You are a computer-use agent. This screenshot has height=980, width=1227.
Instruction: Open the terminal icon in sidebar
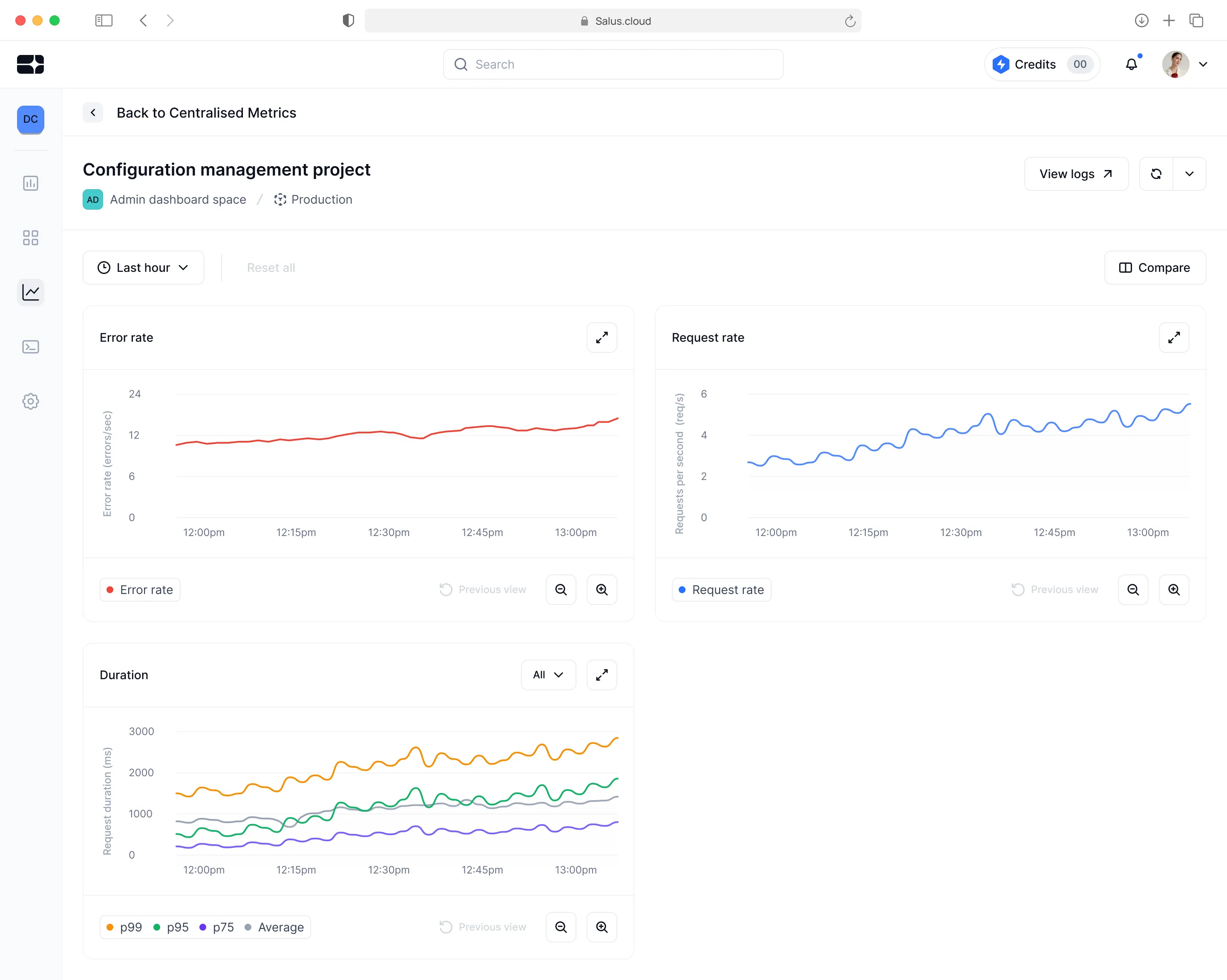pyautogui.click(x=31, y=346)
